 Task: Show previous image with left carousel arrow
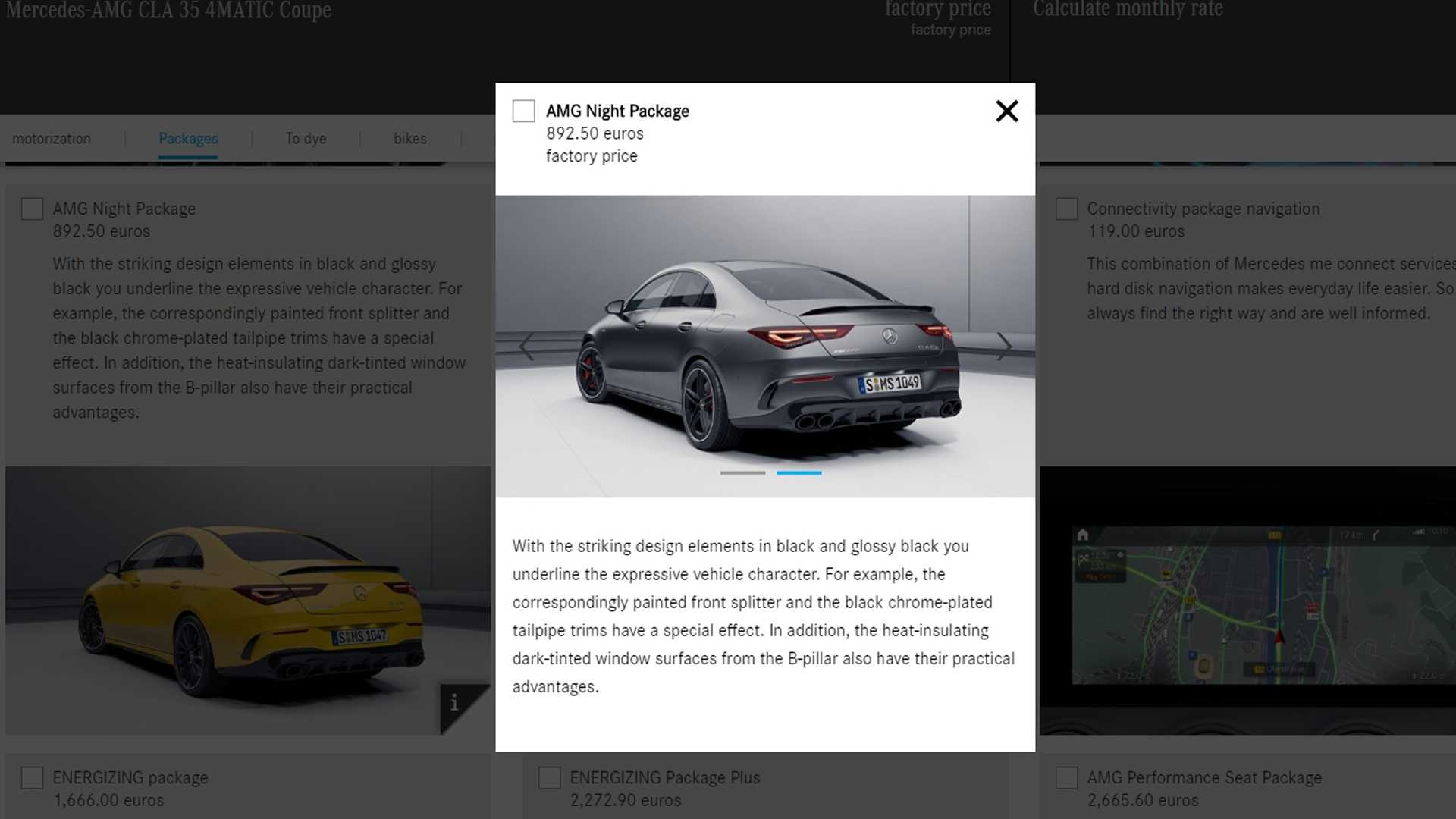(527, 346)
